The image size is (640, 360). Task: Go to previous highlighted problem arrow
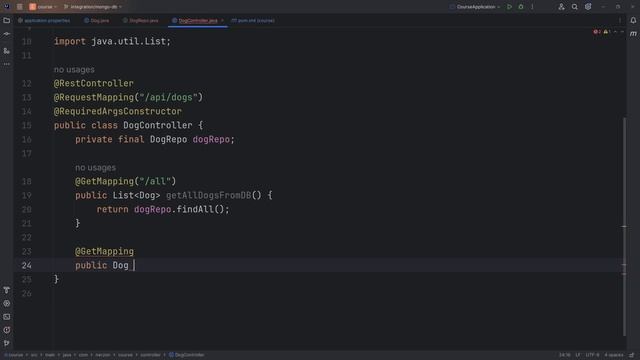pyautogui.click(x=616, y=32)
